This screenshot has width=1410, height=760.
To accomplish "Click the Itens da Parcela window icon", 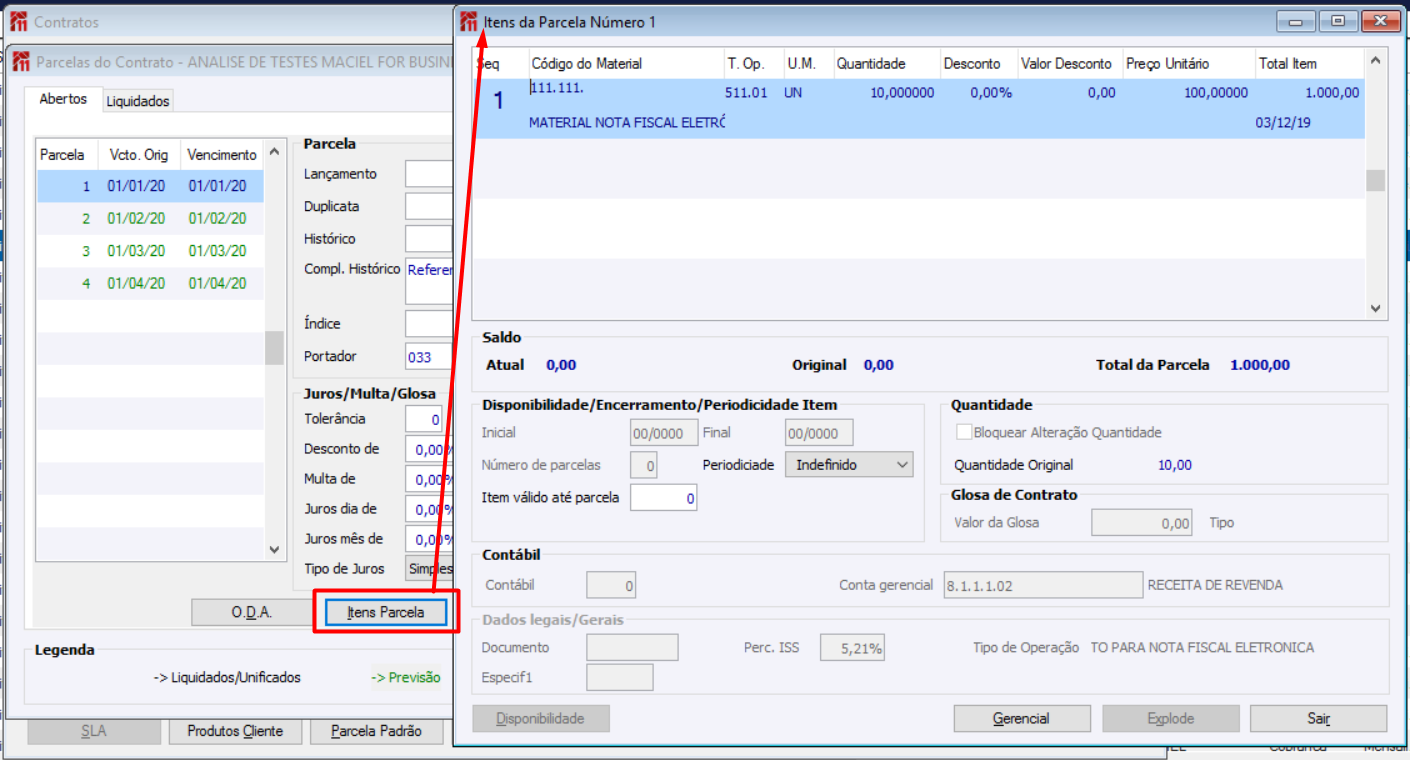I will (469, 21).
